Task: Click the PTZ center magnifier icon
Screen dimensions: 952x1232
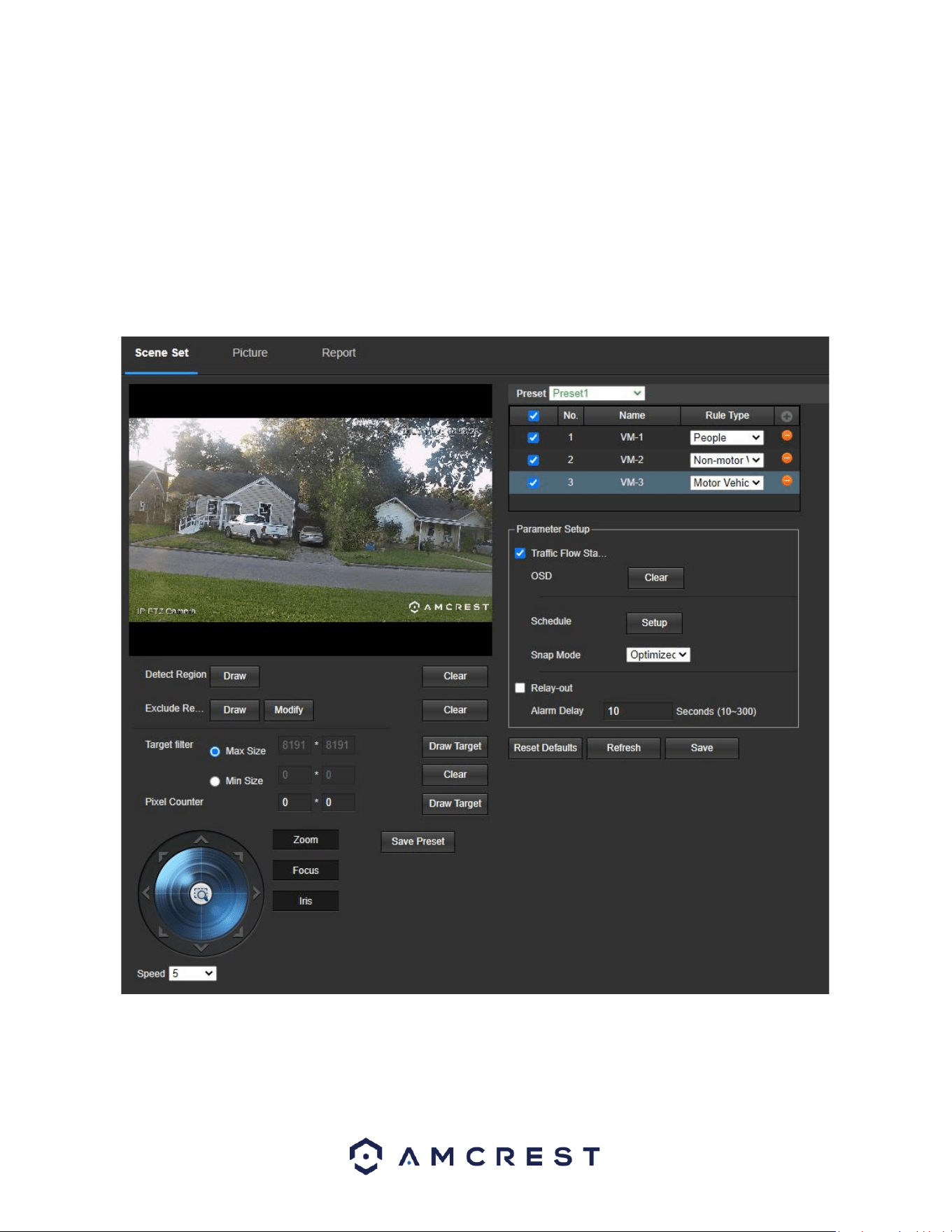Action: click(x=201, y=894)
